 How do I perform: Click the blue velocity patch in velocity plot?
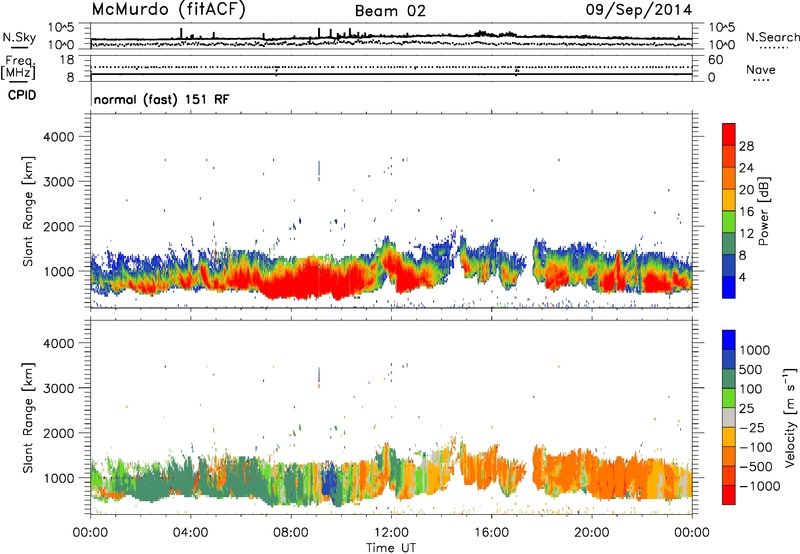click(x=329, y=482)
